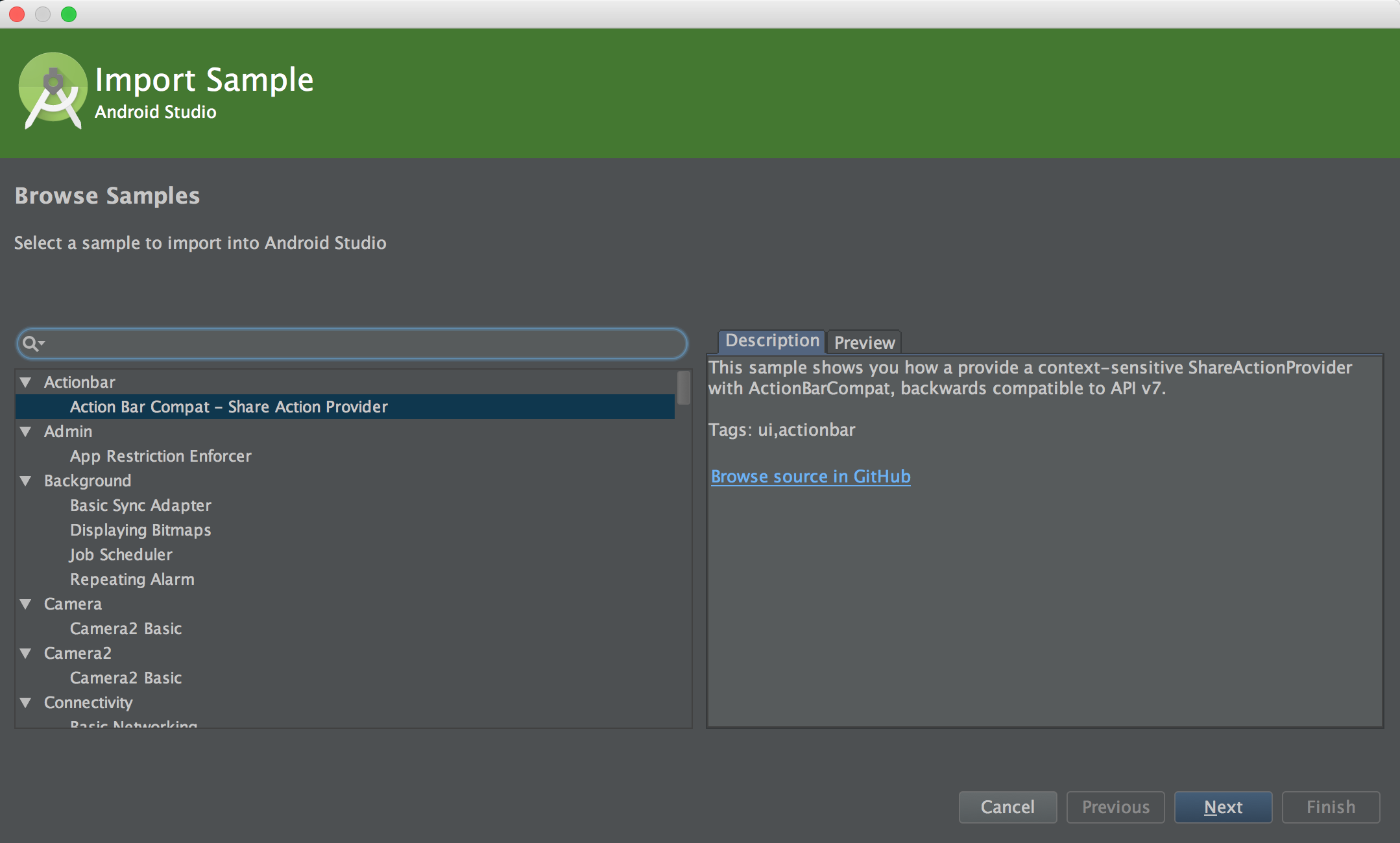Select Displaying Bitmaps sample

tap(140, 530)
